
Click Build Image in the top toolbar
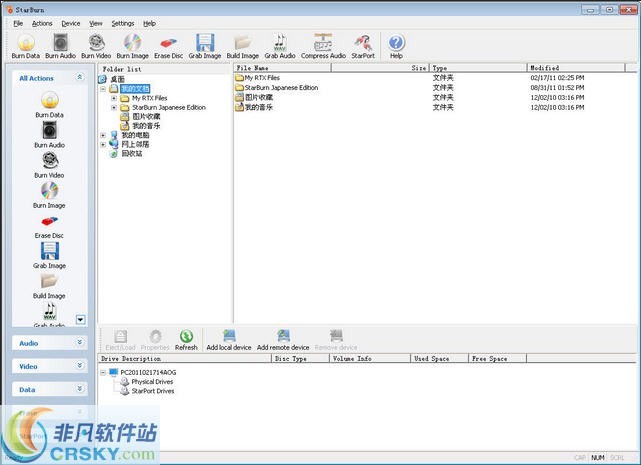point(242,47)
